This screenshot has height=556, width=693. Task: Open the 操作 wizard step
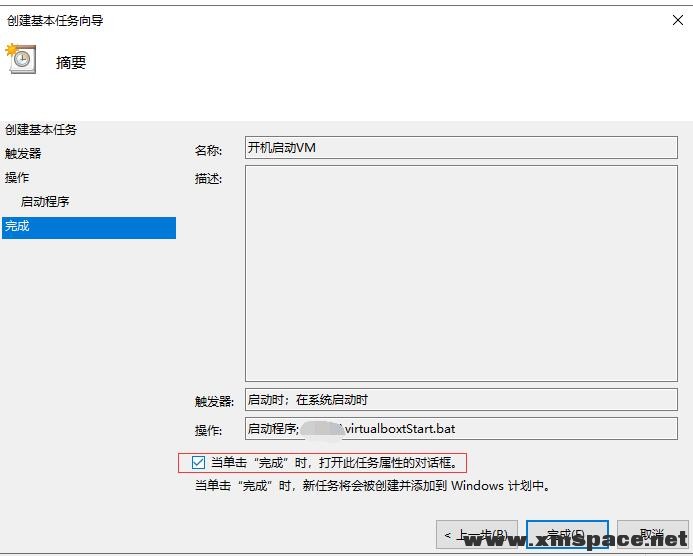[17, 178]
